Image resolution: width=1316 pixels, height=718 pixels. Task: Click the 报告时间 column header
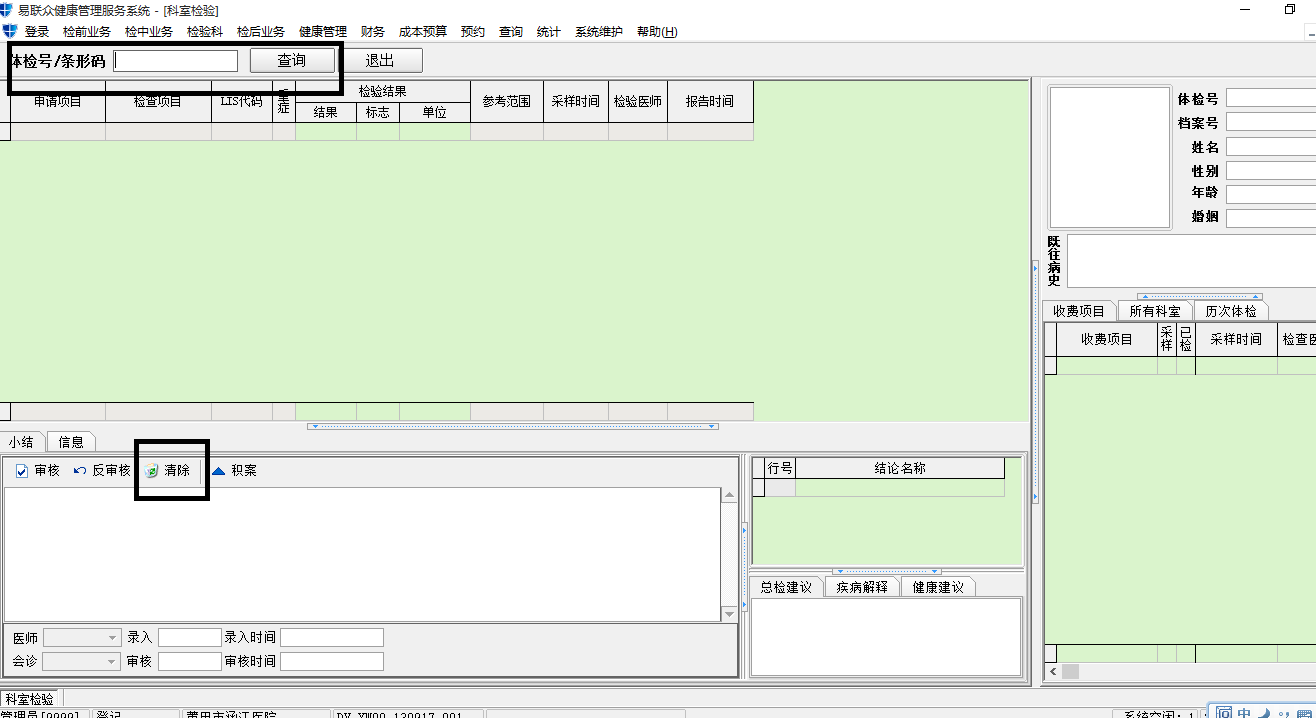pyautogui.click(x=710, y=102)
